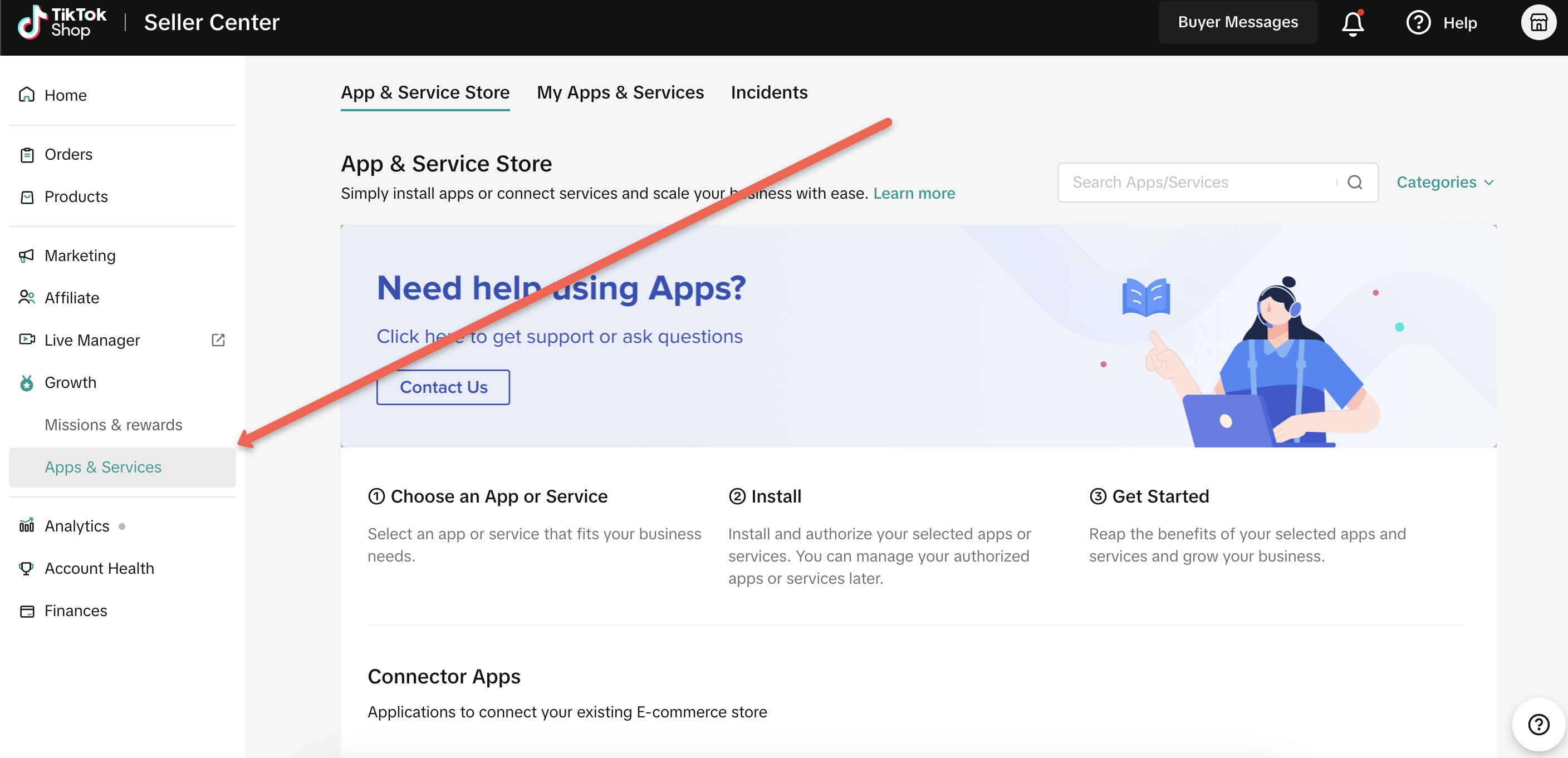This screenshot has width=1568, height=758.
Task: Click the notification bell icon
Action: 1352,23
